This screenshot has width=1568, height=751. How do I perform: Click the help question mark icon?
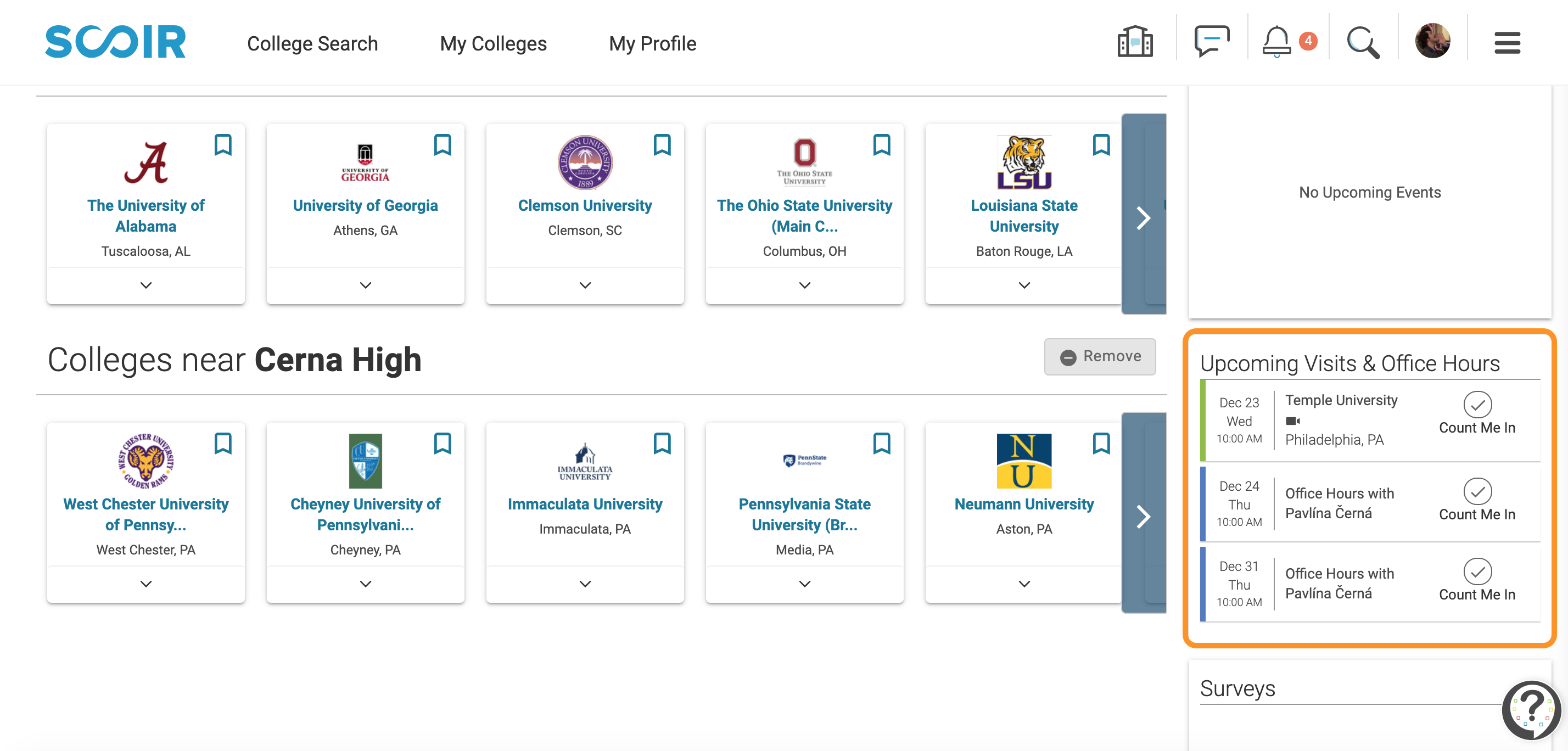[1531, 710]
